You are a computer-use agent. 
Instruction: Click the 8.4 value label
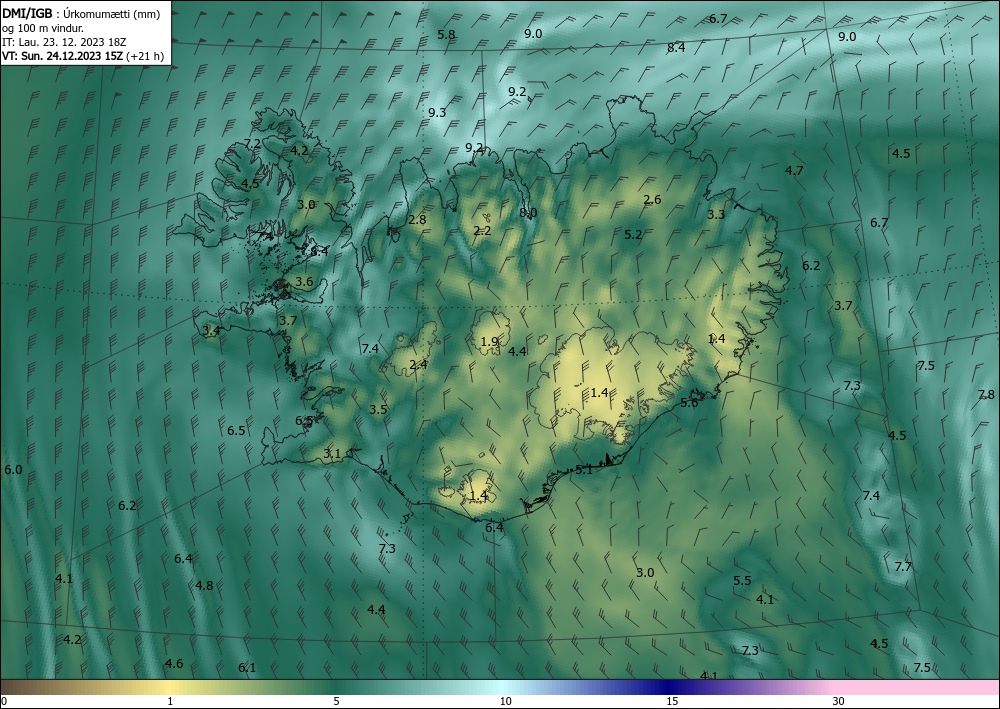(x=676, y=47)
